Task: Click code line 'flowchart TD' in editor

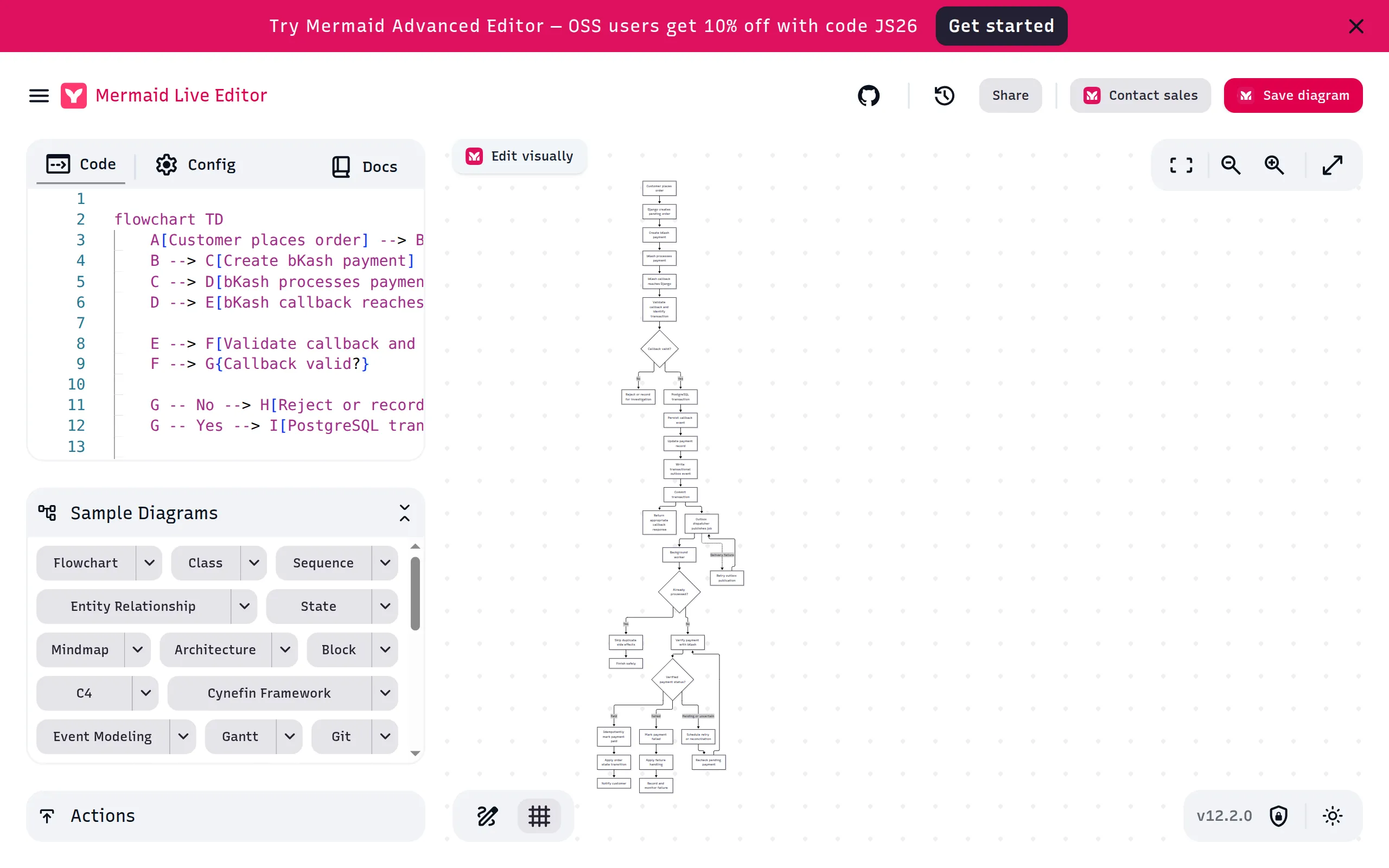Action: [169, 219]
